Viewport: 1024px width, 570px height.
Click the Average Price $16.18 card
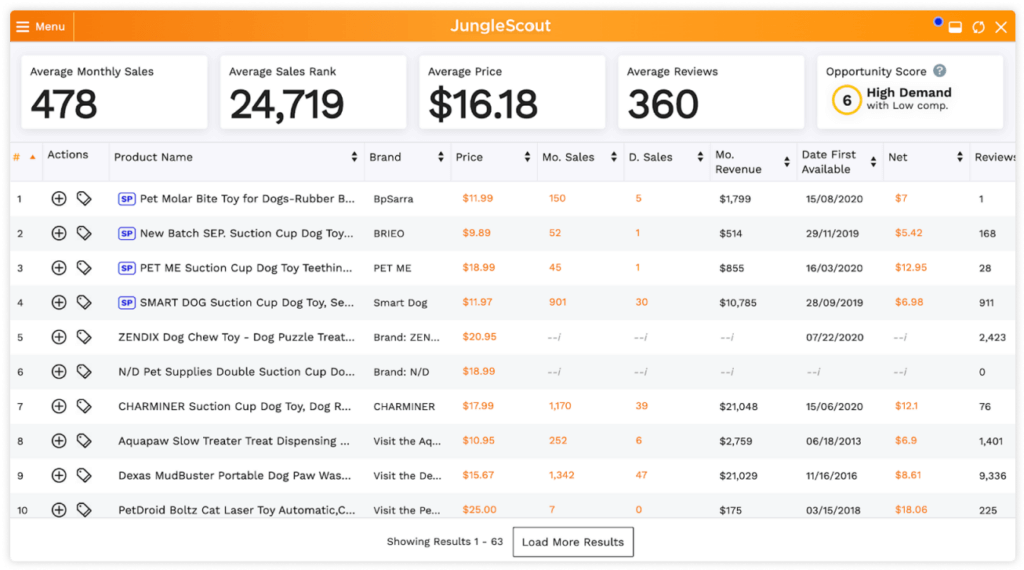512,92
